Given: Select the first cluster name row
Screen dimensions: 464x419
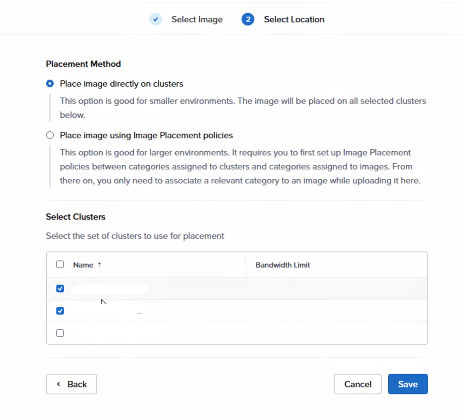Looking at the screenshot, I should [237, 289].
